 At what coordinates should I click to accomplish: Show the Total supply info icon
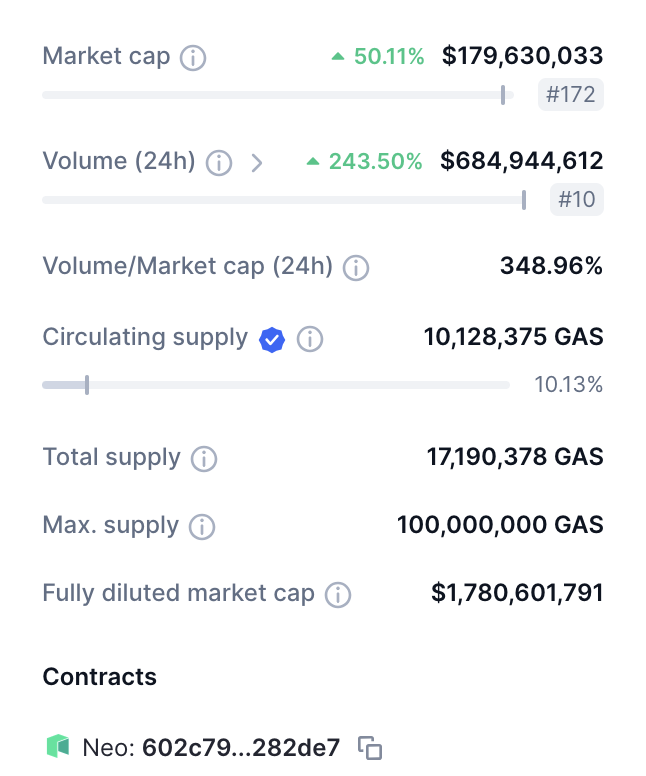click(204, 459)
